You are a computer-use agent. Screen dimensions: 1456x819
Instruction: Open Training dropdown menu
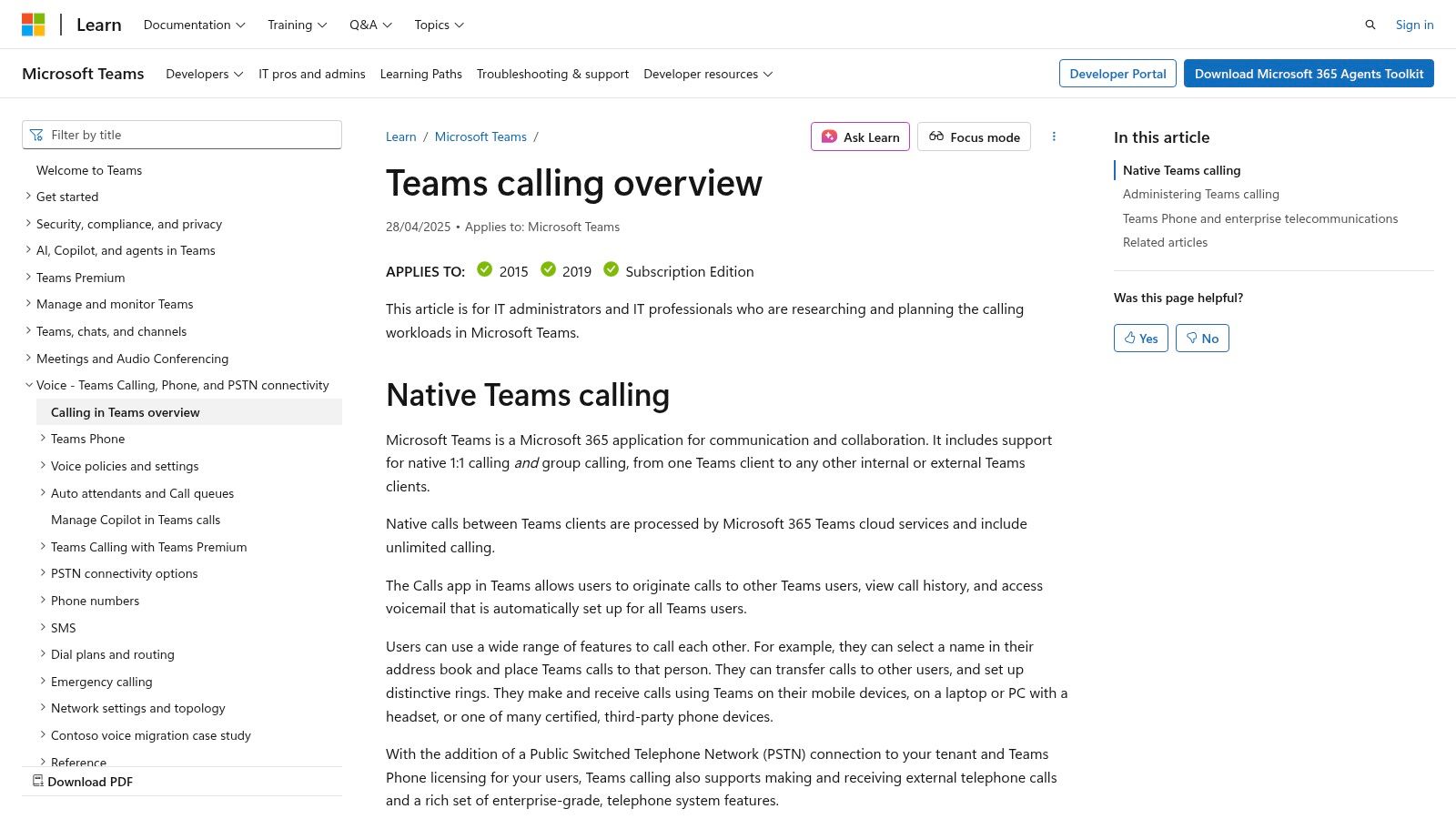click(x=298, y=25)
